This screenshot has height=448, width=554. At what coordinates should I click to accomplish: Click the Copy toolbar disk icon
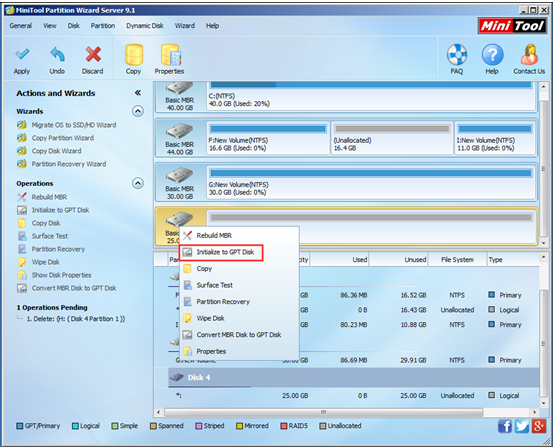(134, 54)
